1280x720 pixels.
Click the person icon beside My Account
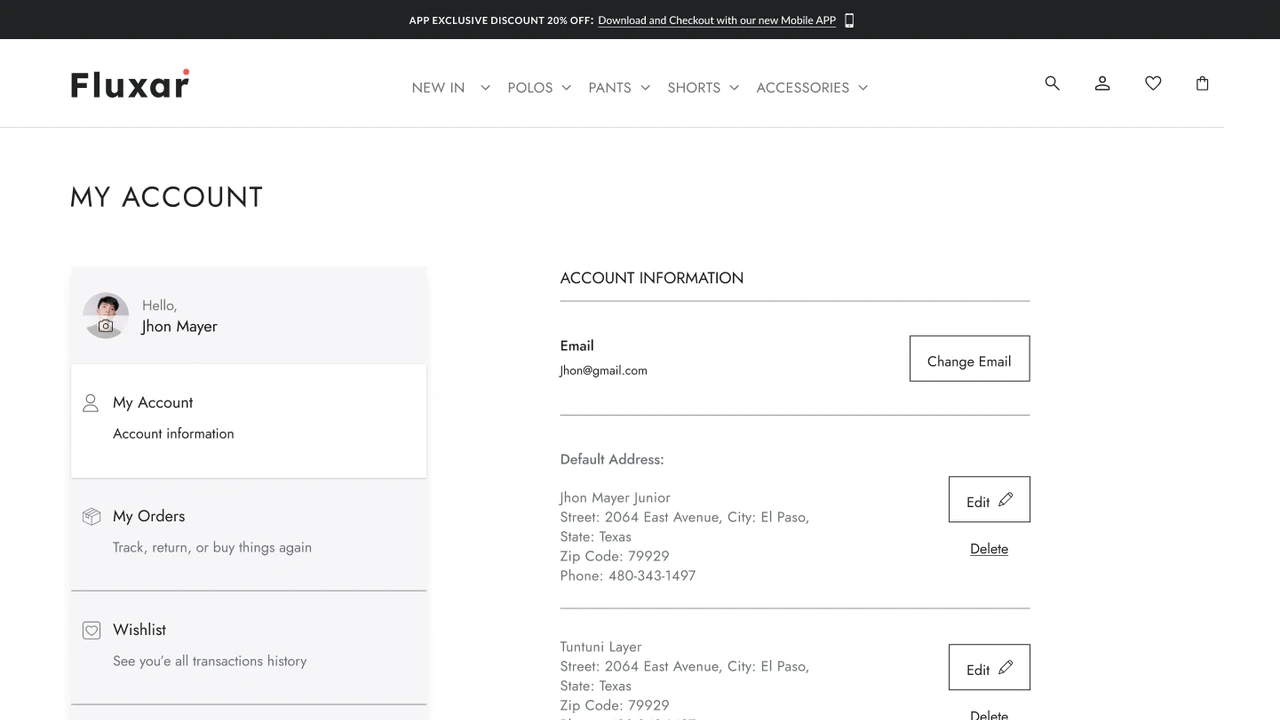tap(91, 402)
